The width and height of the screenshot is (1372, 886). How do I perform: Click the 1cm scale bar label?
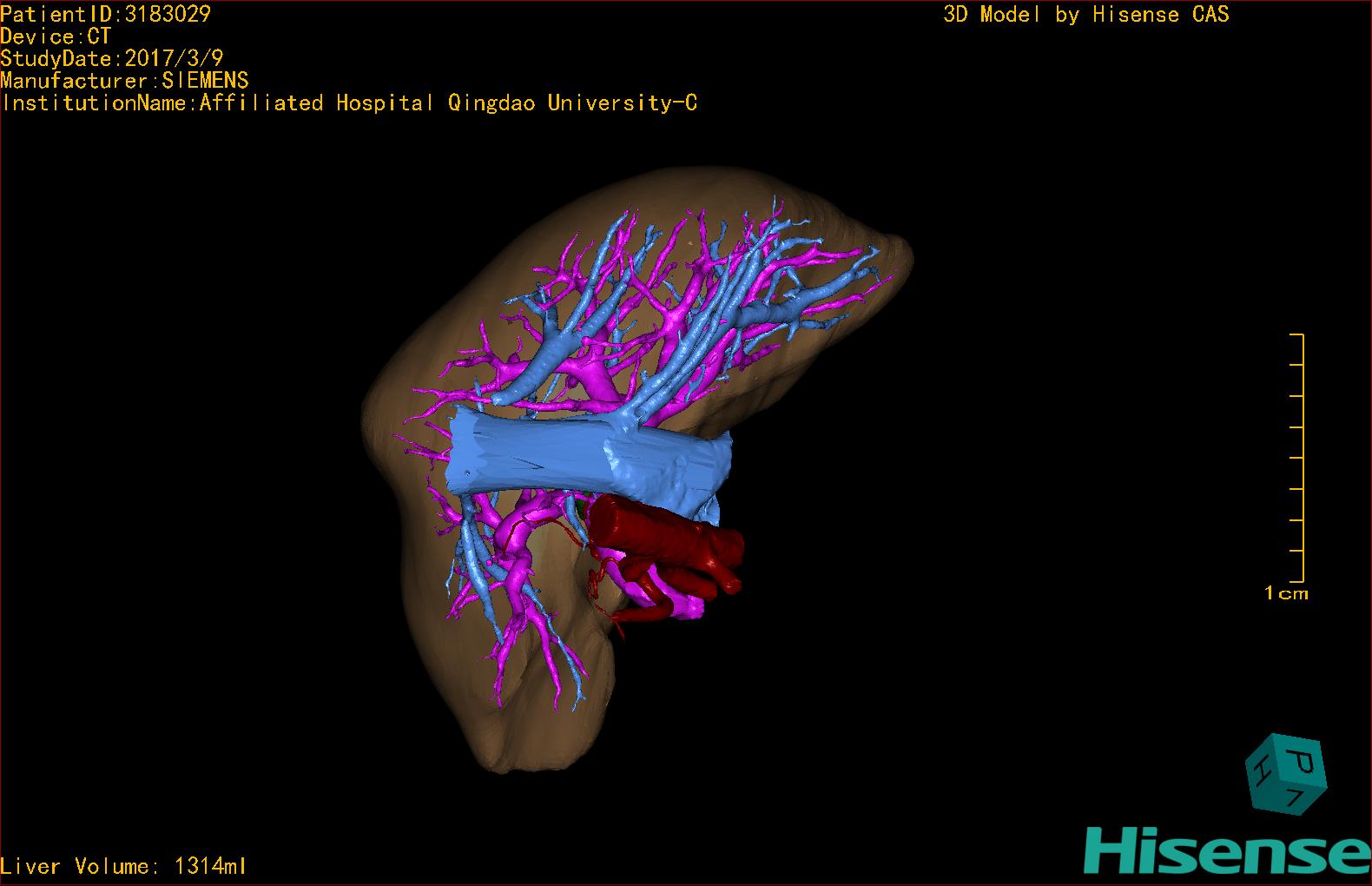(x=1286, y=594)
